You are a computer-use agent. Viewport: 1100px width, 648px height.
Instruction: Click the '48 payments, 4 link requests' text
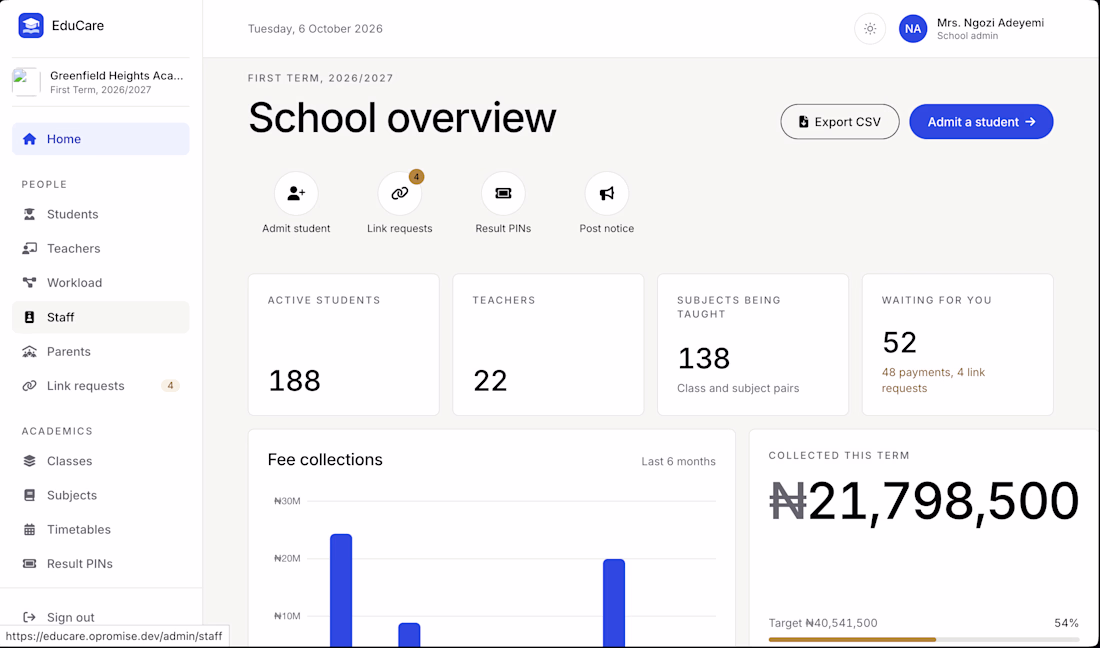[x=933, y=380]
